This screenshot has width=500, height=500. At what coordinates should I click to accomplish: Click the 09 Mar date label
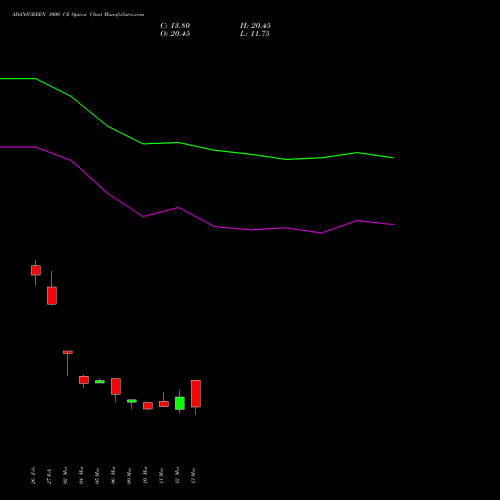pos(129,475)
